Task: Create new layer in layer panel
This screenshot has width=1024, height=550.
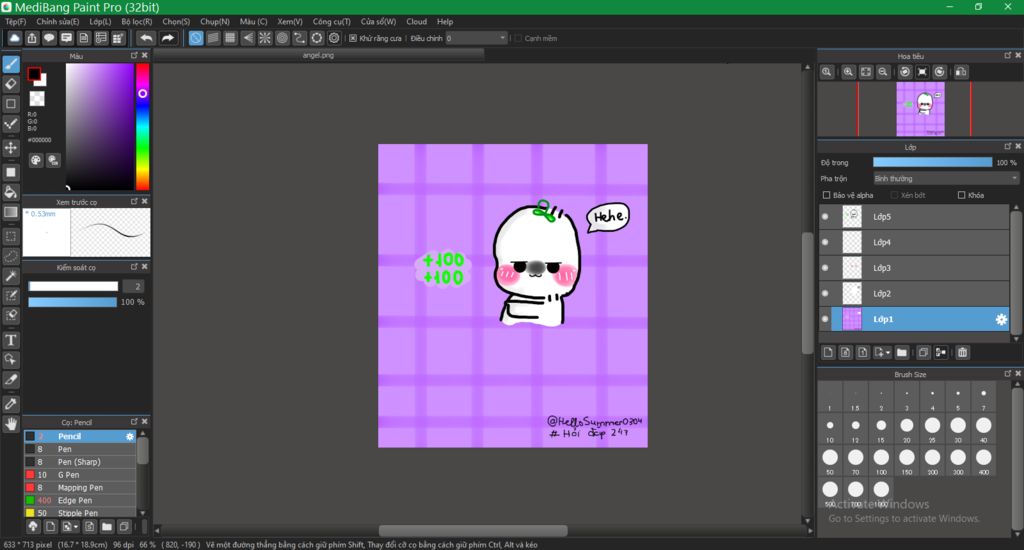Action: pos(828,353)
